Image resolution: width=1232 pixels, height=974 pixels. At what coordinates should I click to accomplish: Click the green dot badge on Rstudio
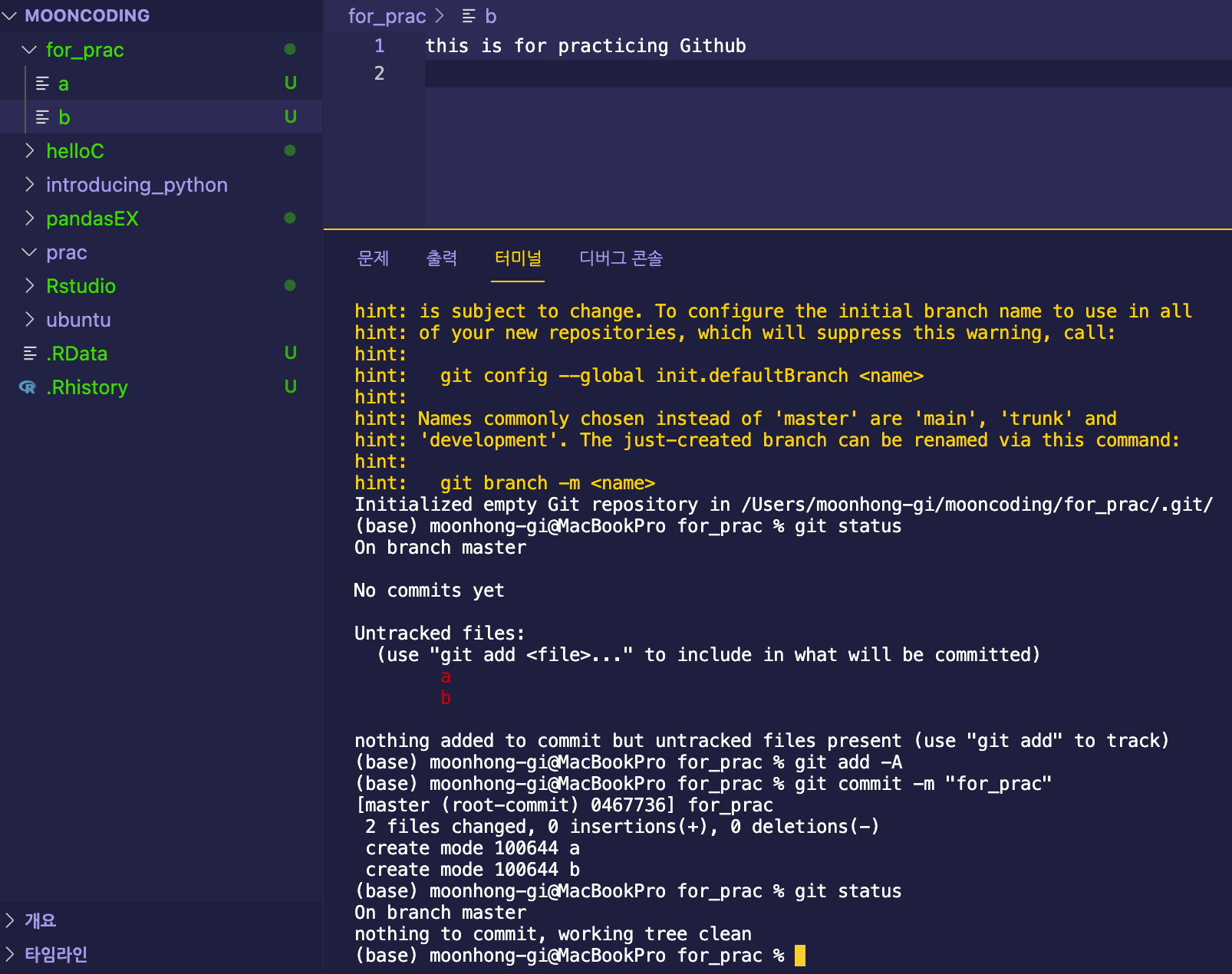click(x=290, y=285)
